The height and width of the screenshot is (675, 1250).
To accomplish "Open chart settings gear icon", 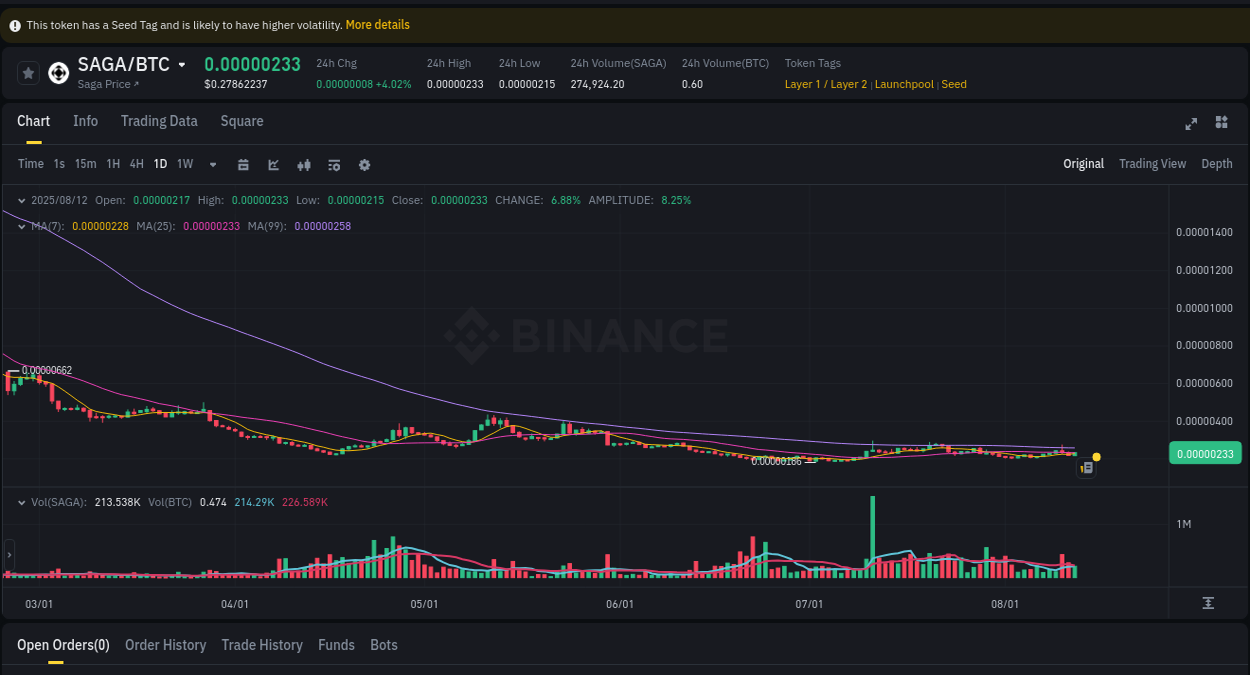I will [x=364, y=165].
